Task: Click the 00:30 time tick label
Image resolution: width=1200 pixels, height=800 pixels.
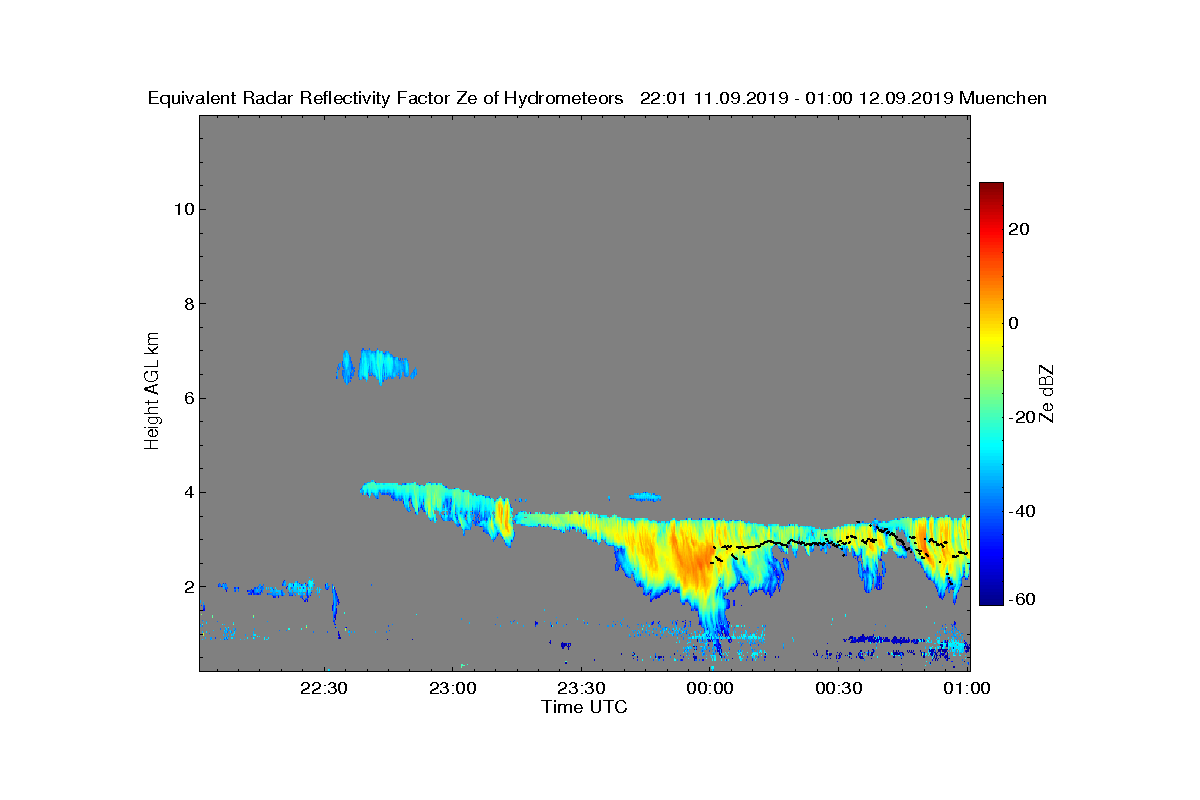Action: (x=840, y=688)
